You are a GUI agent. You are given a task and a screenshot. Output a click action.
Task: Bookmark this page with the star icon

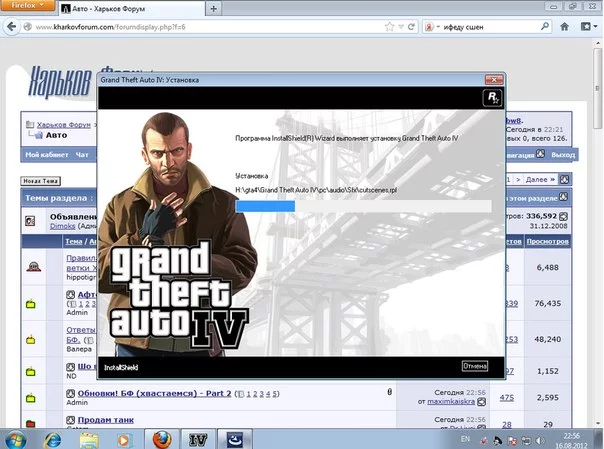(x=389, y=27)
